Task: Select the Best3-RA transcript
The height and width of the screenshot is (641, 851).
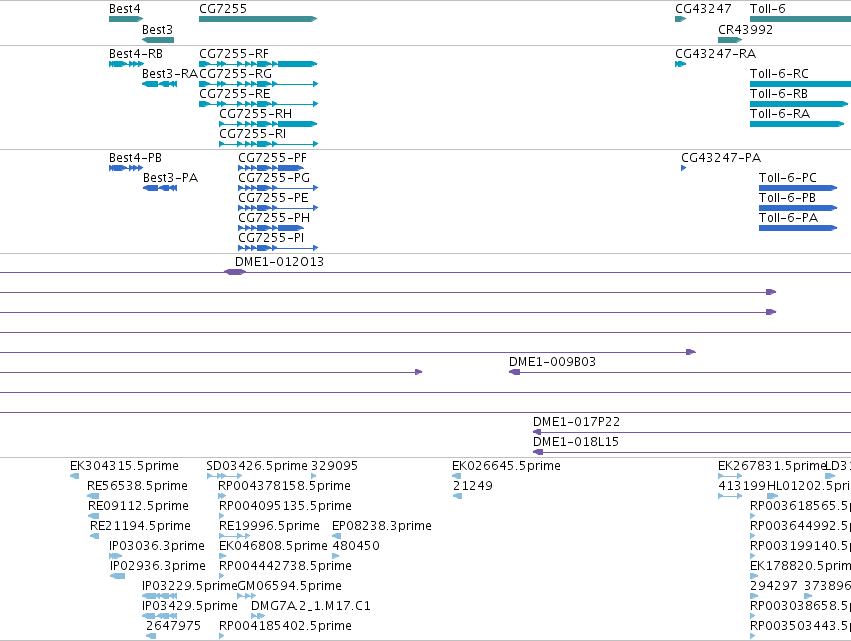Action: 160,84
